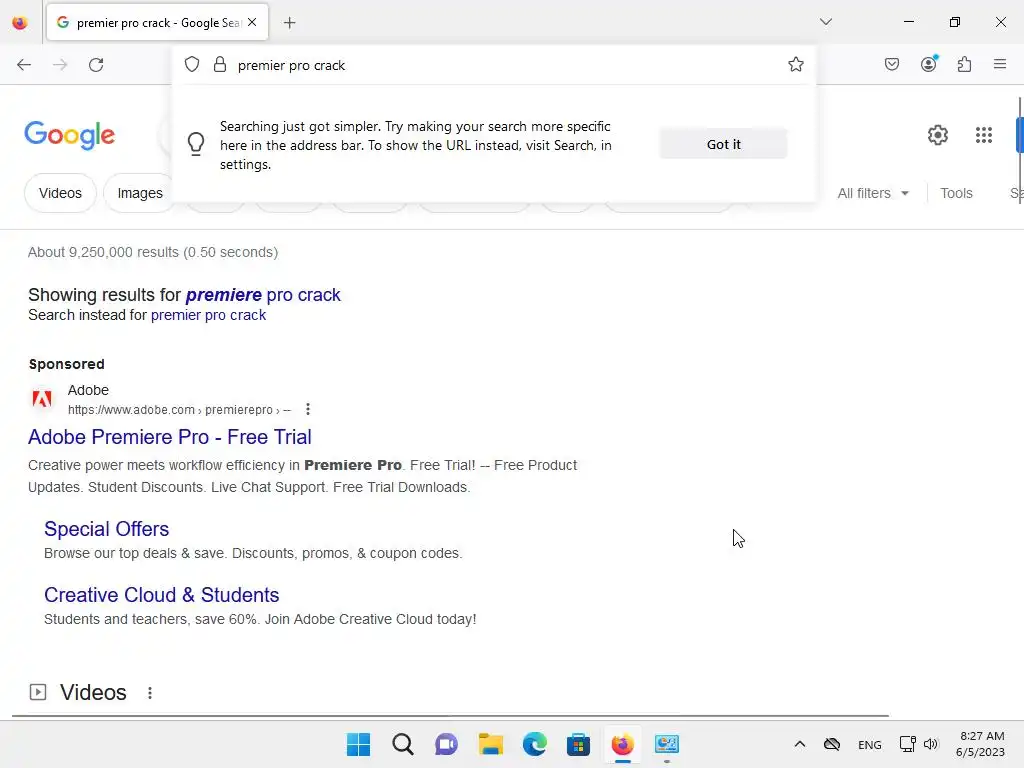Viewport: 1024px width, 768px height.
Task: Search instead for premier pro crack
Action: [208, 315]
